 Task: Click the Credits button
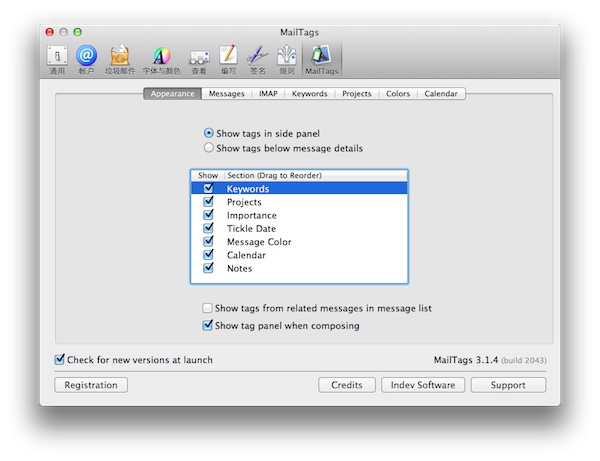tap(347, 385)
